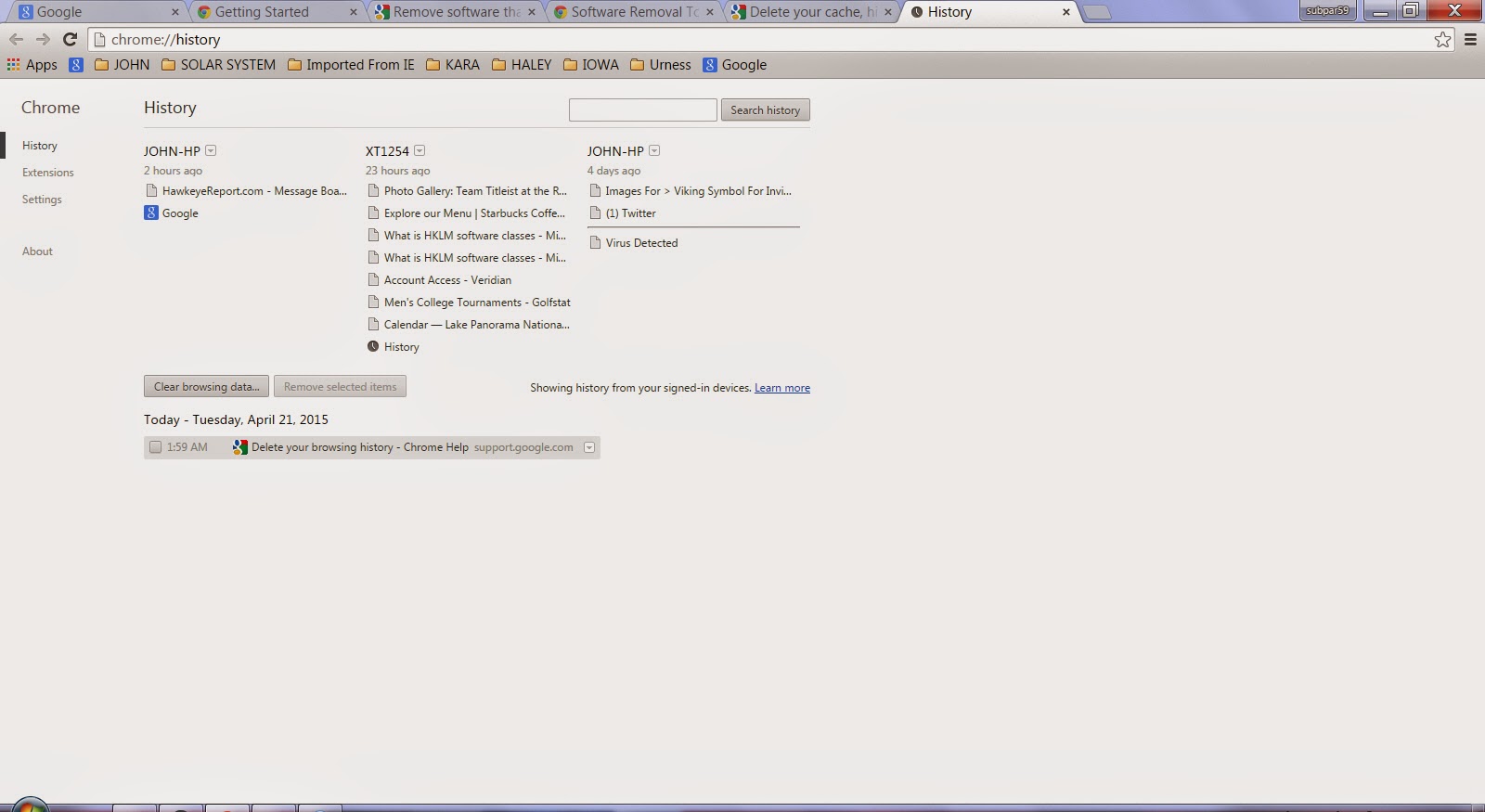Open the Apps shortcut in bookmarks bar

point(32,65)
